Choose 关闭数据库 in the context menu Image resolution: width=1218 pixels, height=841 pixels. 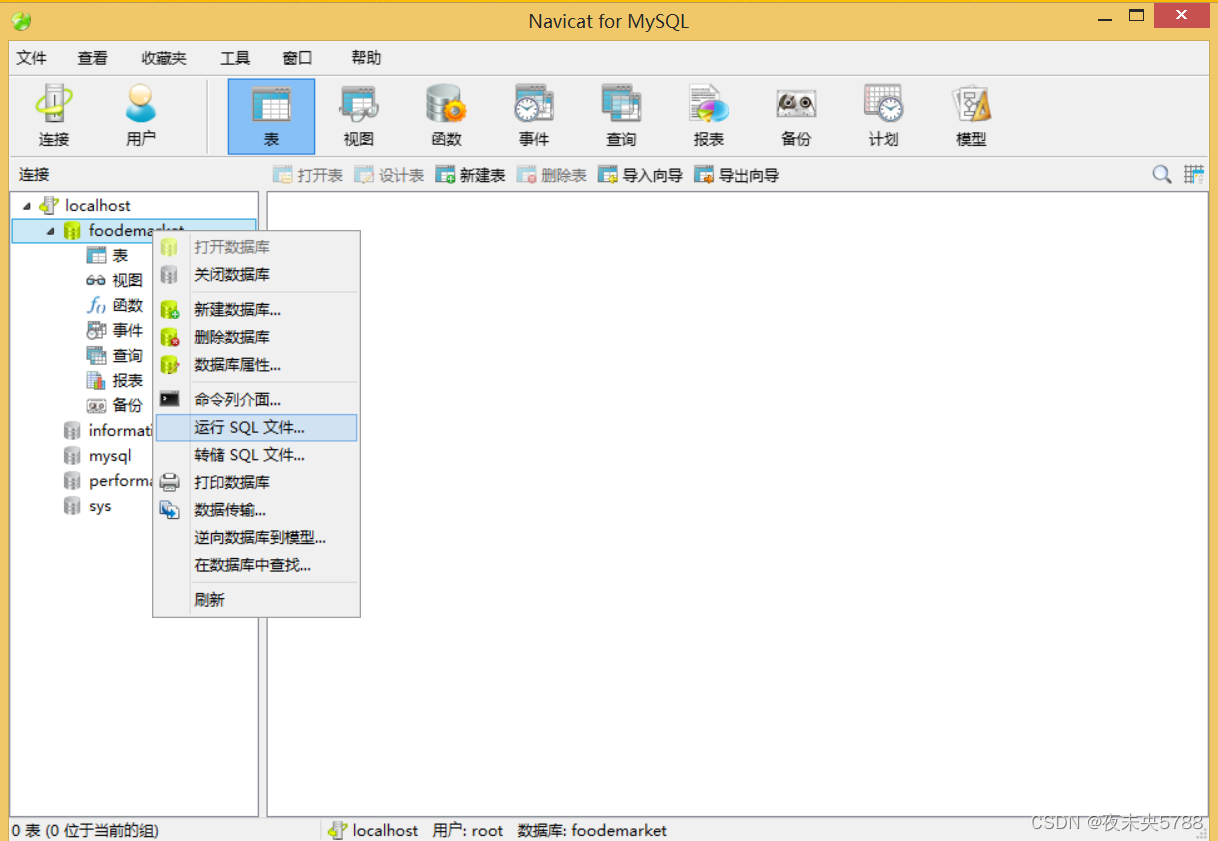point(256,275)
